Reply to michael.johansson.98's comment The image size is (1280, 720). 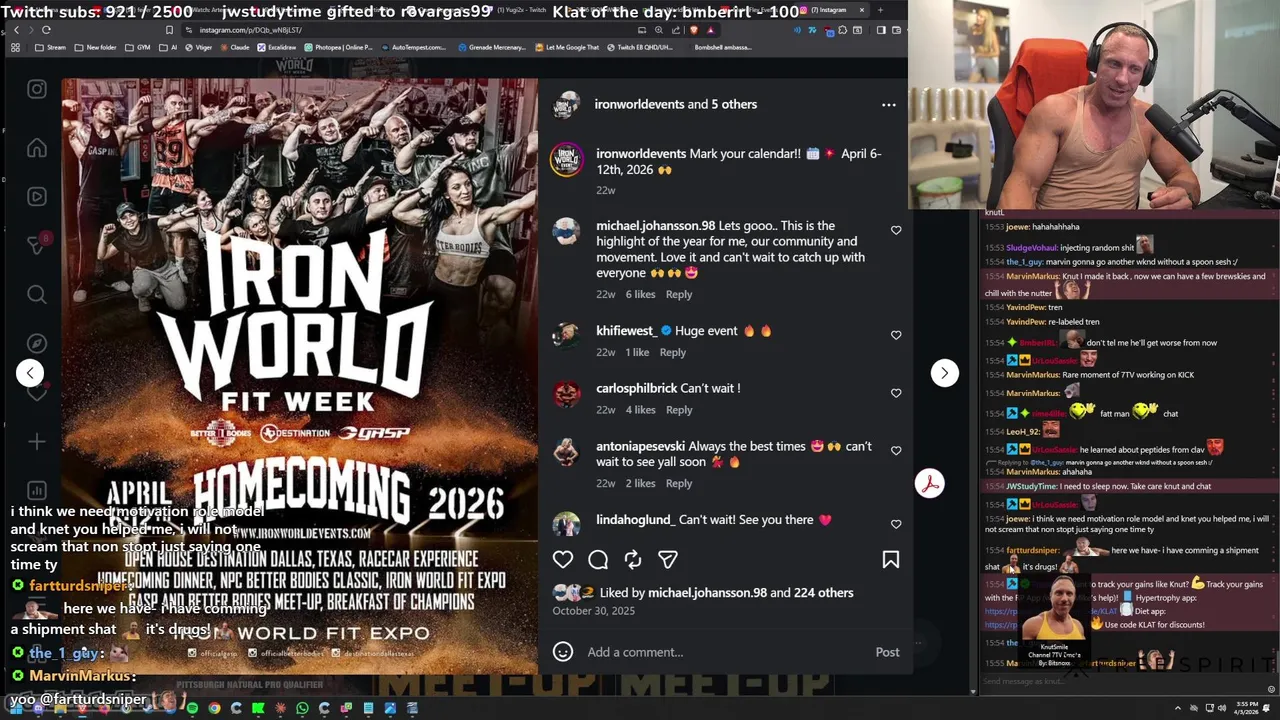click(679, 294)
